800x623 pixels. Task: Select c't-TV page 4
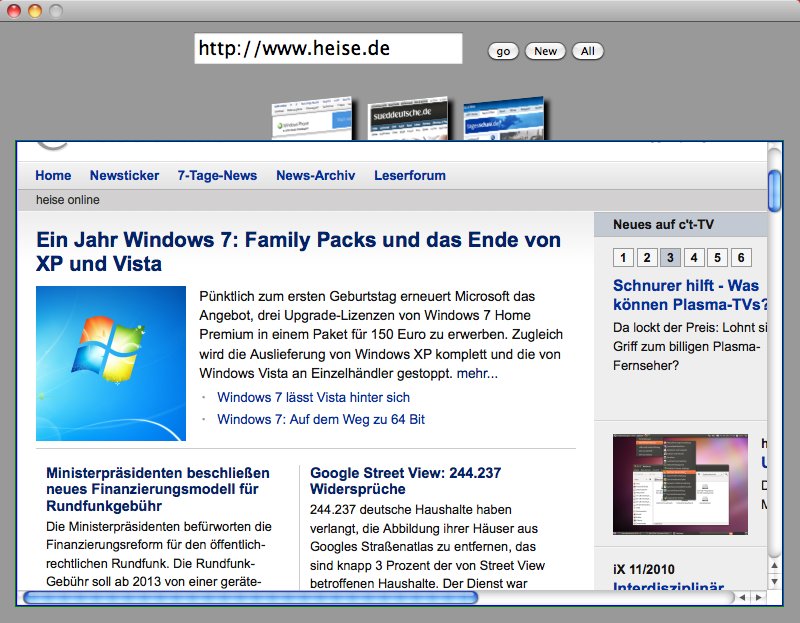tap(694, 258)
